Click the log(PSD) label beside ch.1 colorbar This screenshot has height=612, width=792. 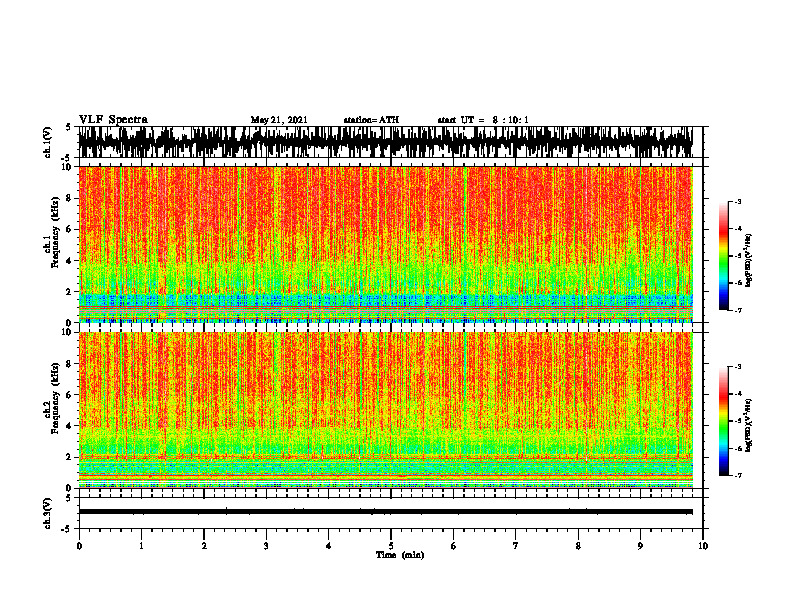click(749, 261)
